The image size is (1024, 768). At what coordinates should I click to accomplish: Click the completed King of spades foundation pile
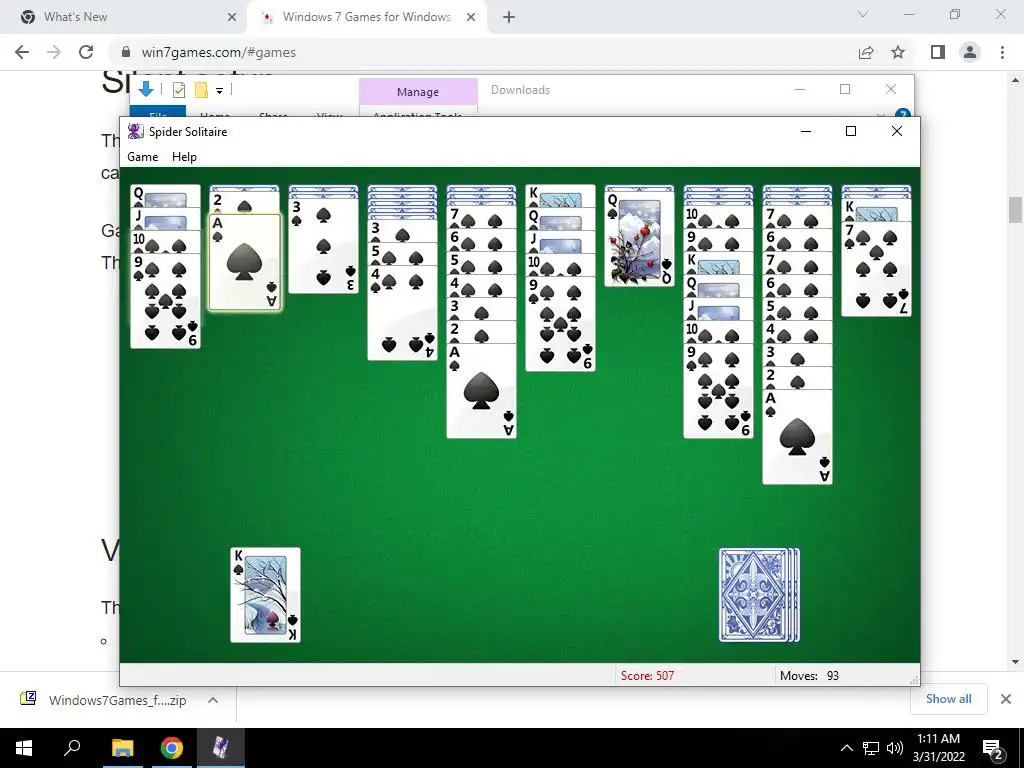(265, 595)
